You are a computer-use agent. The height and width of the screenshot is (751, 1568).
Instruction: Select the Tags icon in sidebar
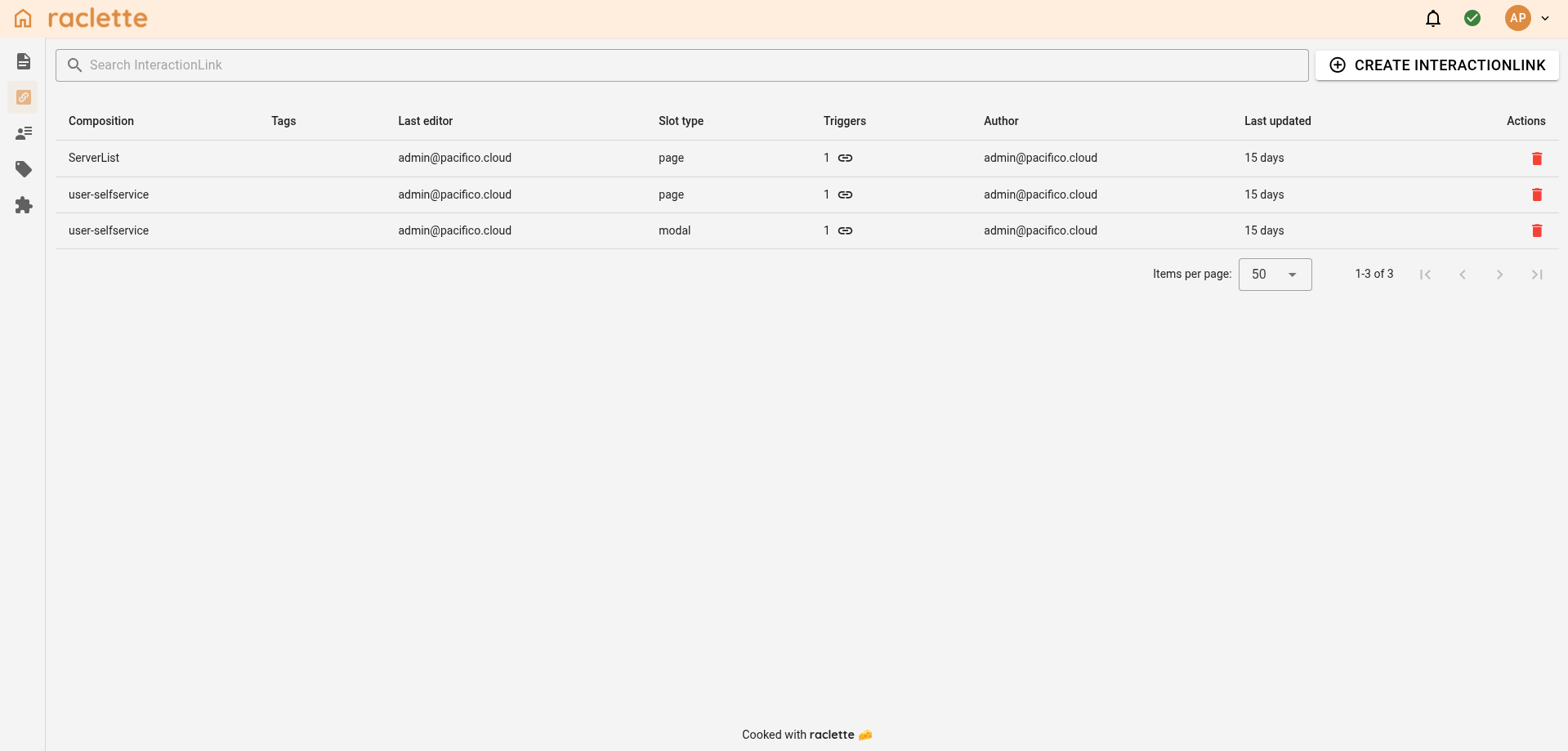[24, 169]
